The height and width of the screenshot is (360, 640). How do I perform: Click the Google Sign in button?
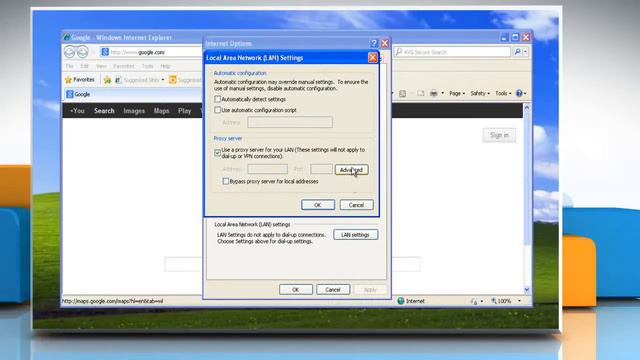click(x=499, y=135)
